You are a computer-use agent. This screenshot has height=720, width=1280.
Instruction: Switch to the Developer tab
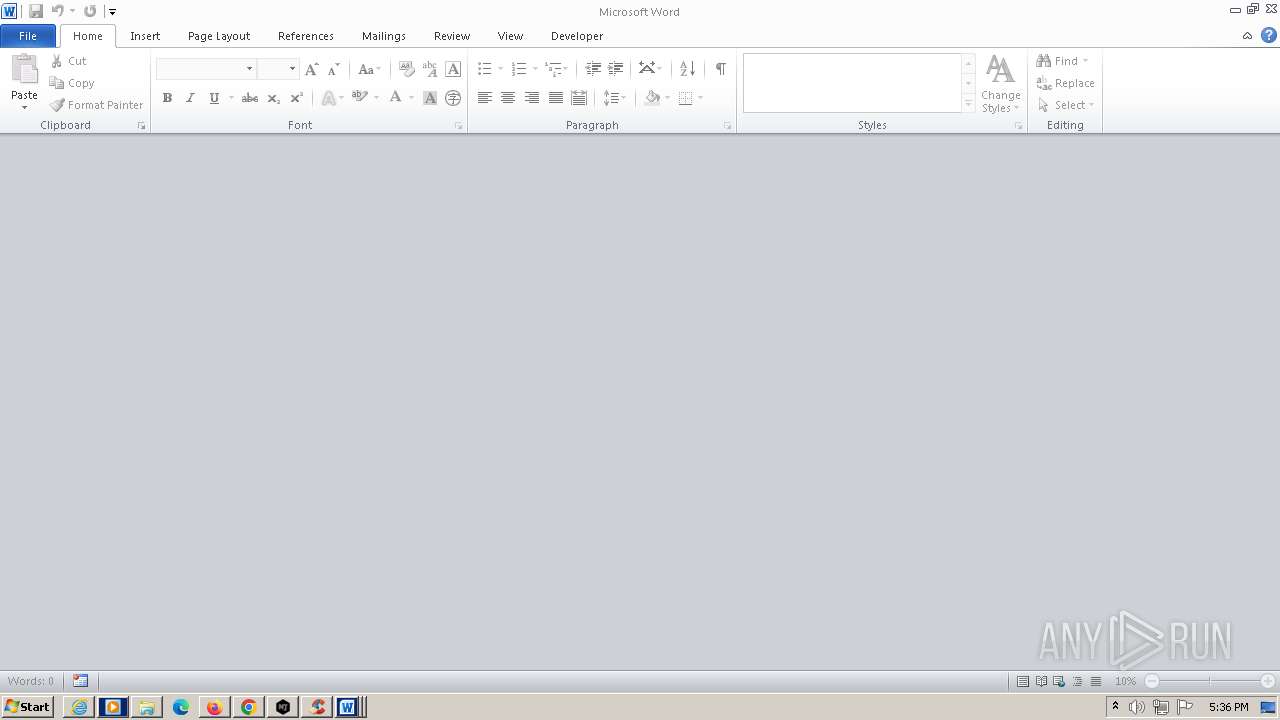click(577, 36)
